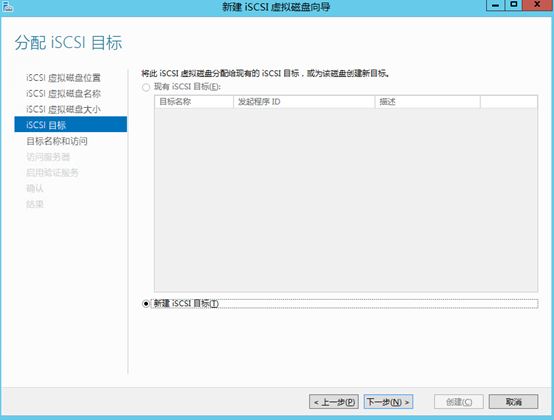Minimize the iSCSI virtual disk wizard window
The height and width of the screenshot is (420, 554).
495,5
